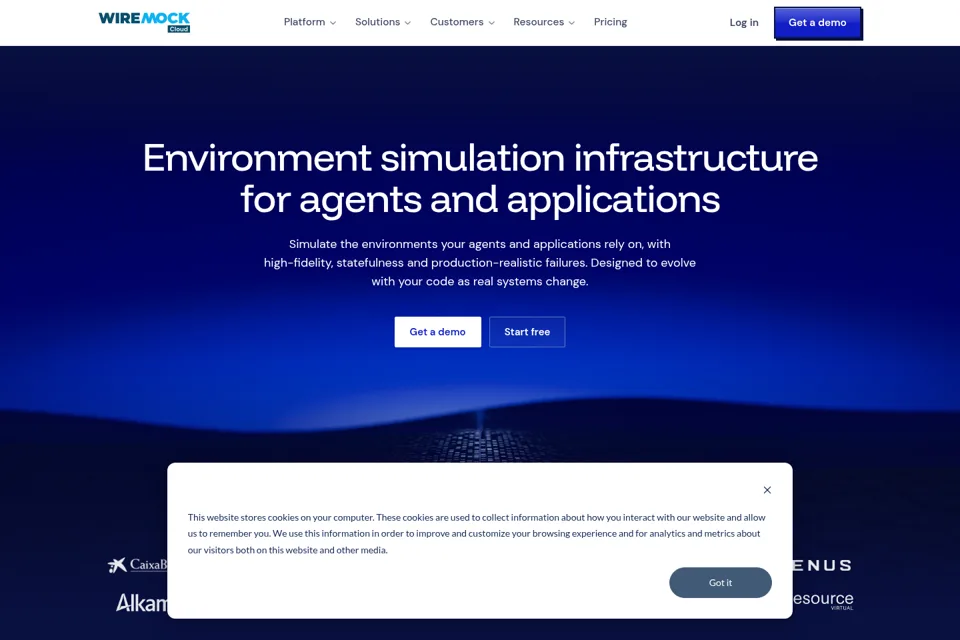The image size is (960, 640).
Task: Open the Platform navigation item
Action: pos(304,22)
